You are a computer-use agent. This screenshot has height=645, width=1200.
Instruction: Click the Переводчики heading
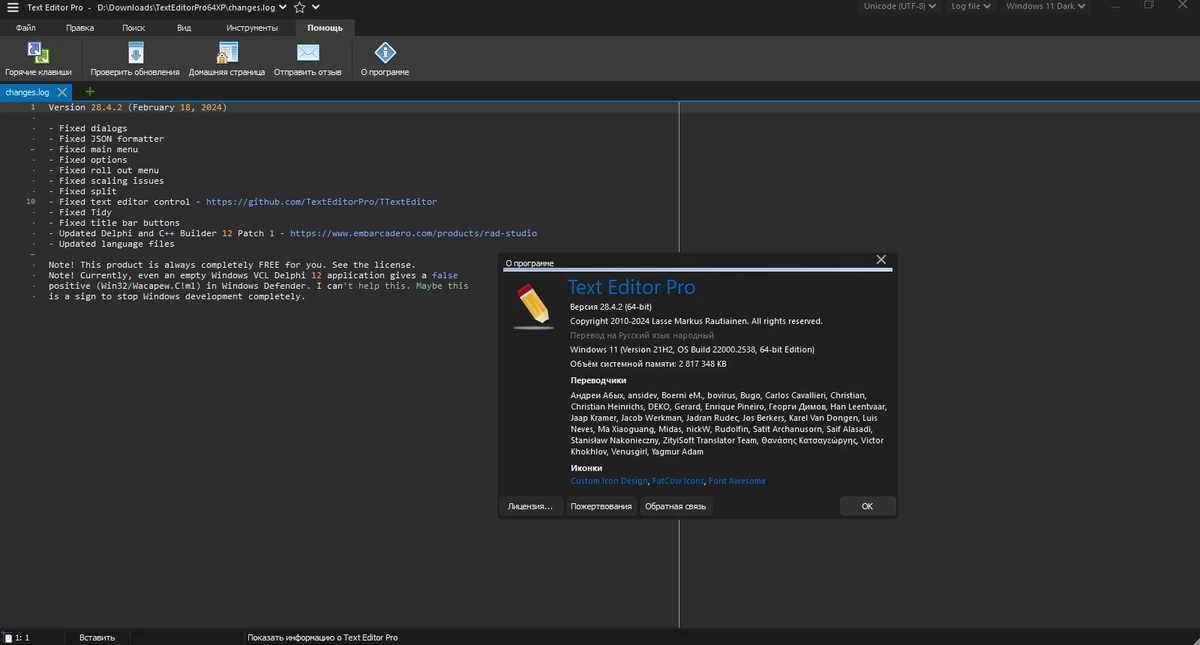tap(598, 381)
